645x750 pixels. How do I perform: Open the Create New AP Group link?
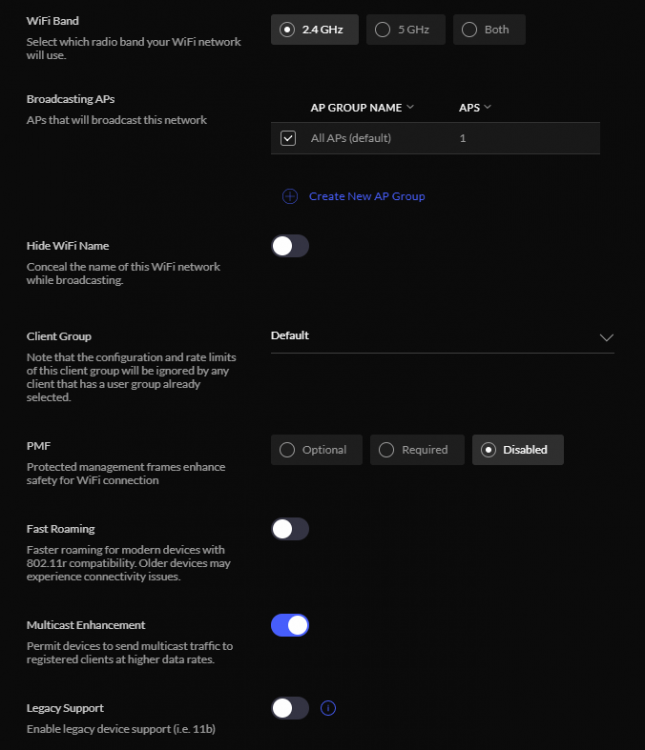click(x=367, y=196)
